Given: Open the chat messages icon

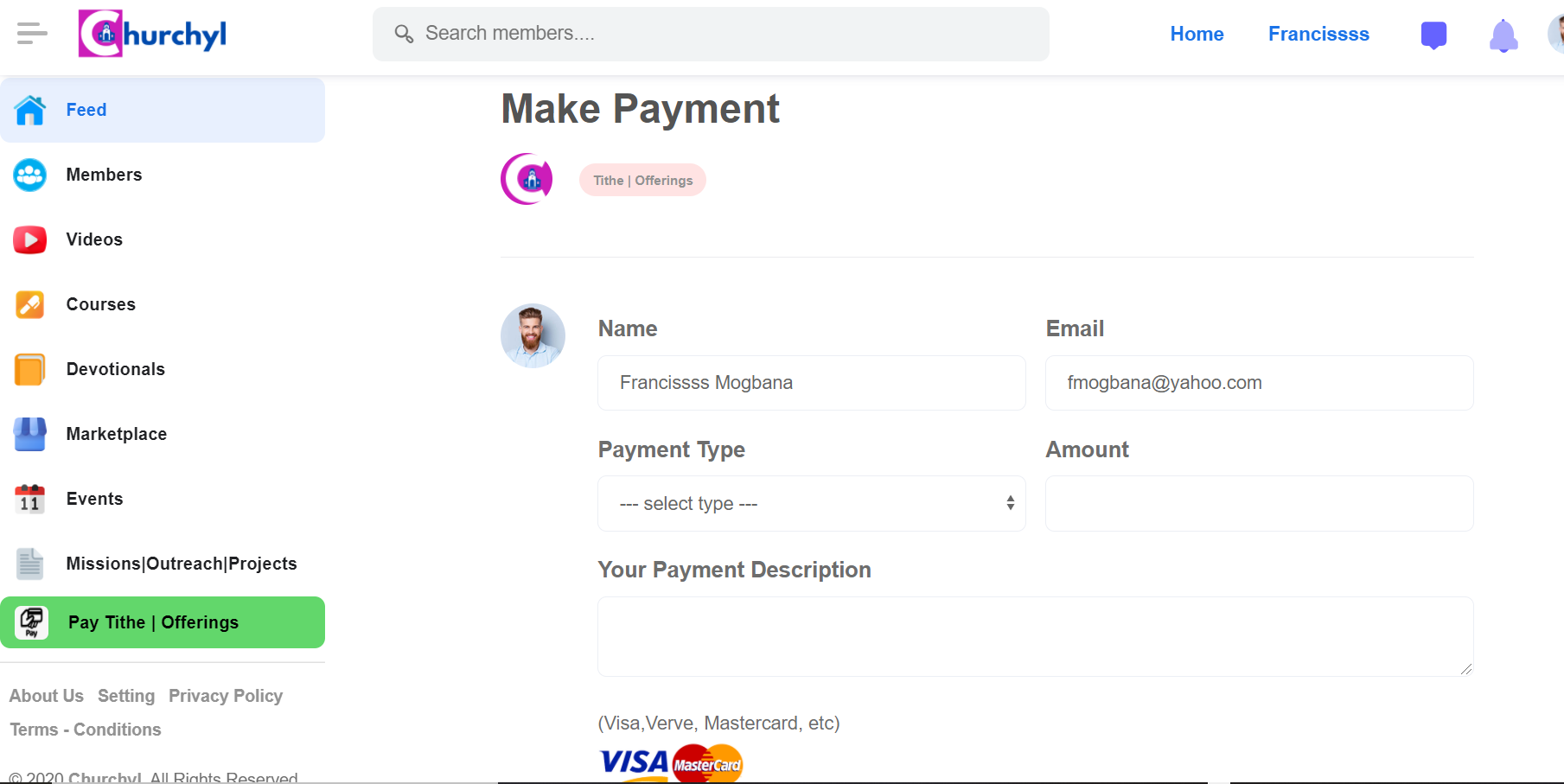Looking at the screenshot, I should pos(1433,35).
